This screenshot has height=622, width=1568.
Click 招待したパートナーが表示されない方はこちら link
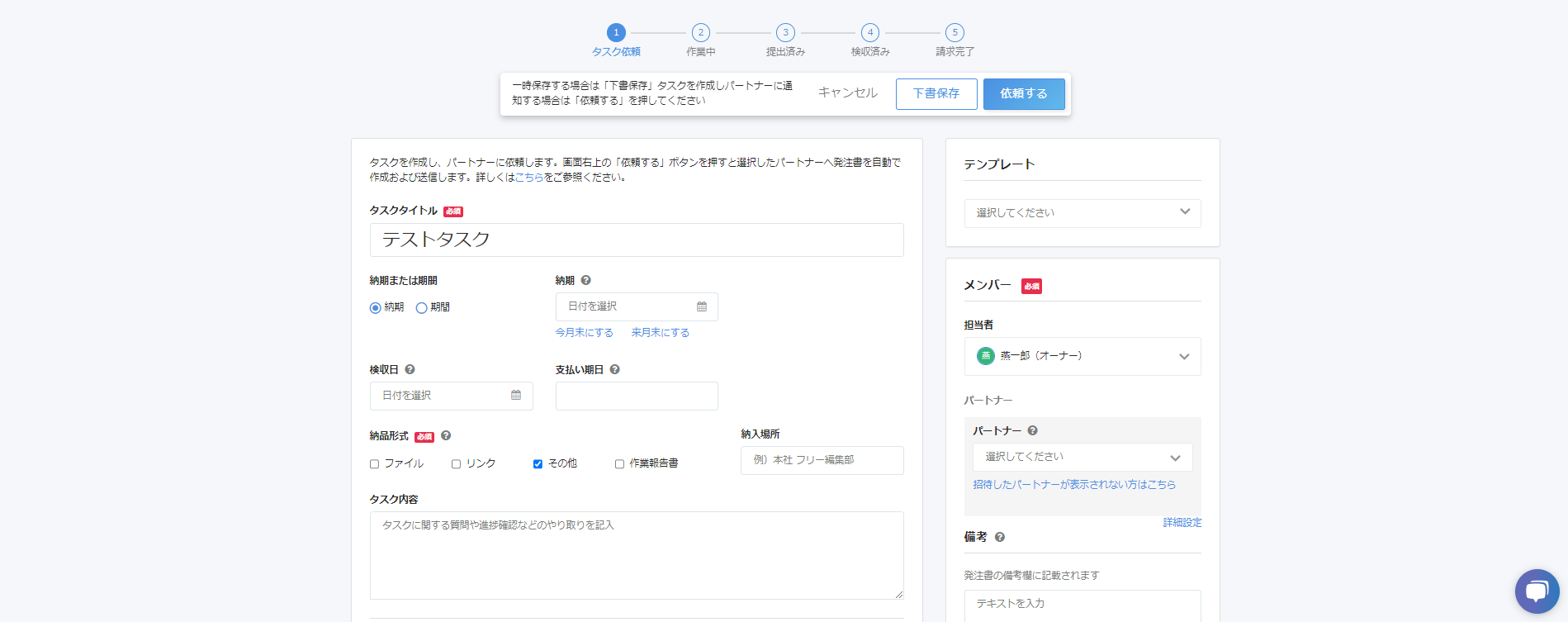pos(1074,485)
